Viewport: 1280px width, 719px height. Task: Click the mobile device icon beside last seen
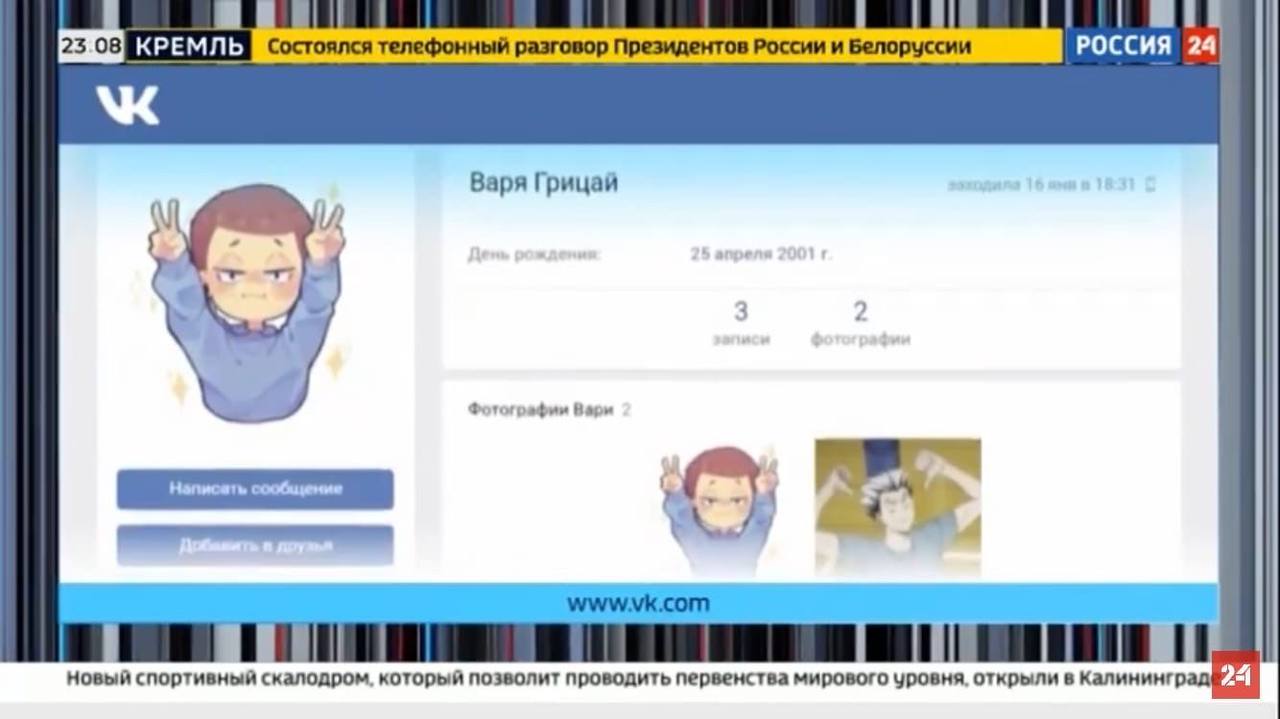pyautogui.click(x=1150, y=184)
